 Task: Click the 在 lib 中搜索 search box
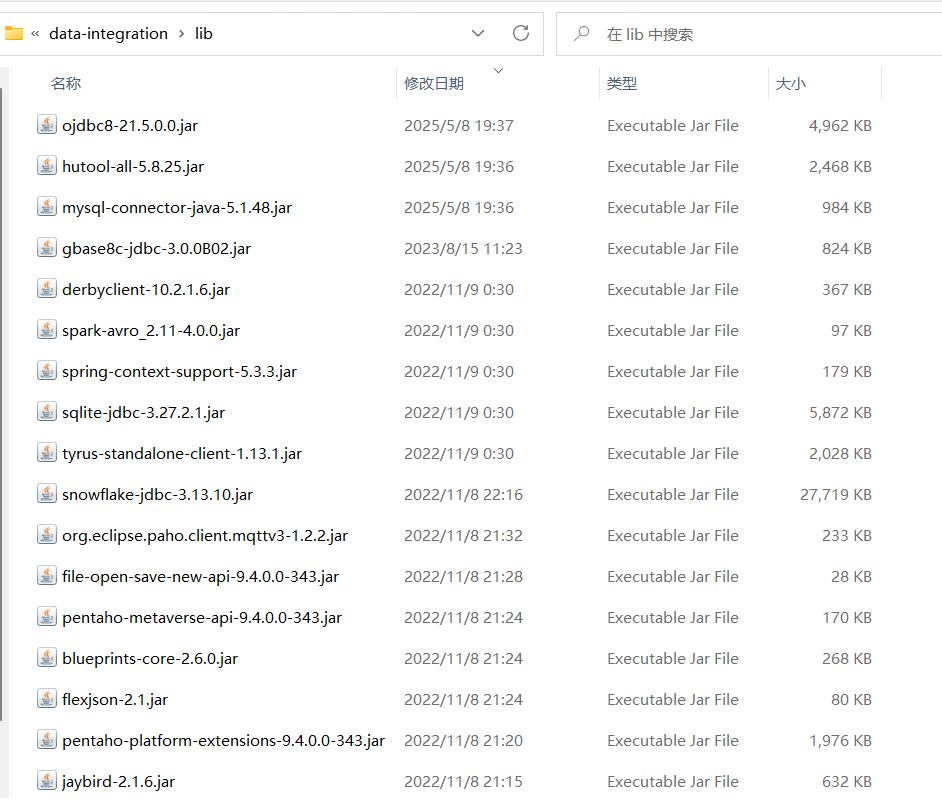click(749, 34)
